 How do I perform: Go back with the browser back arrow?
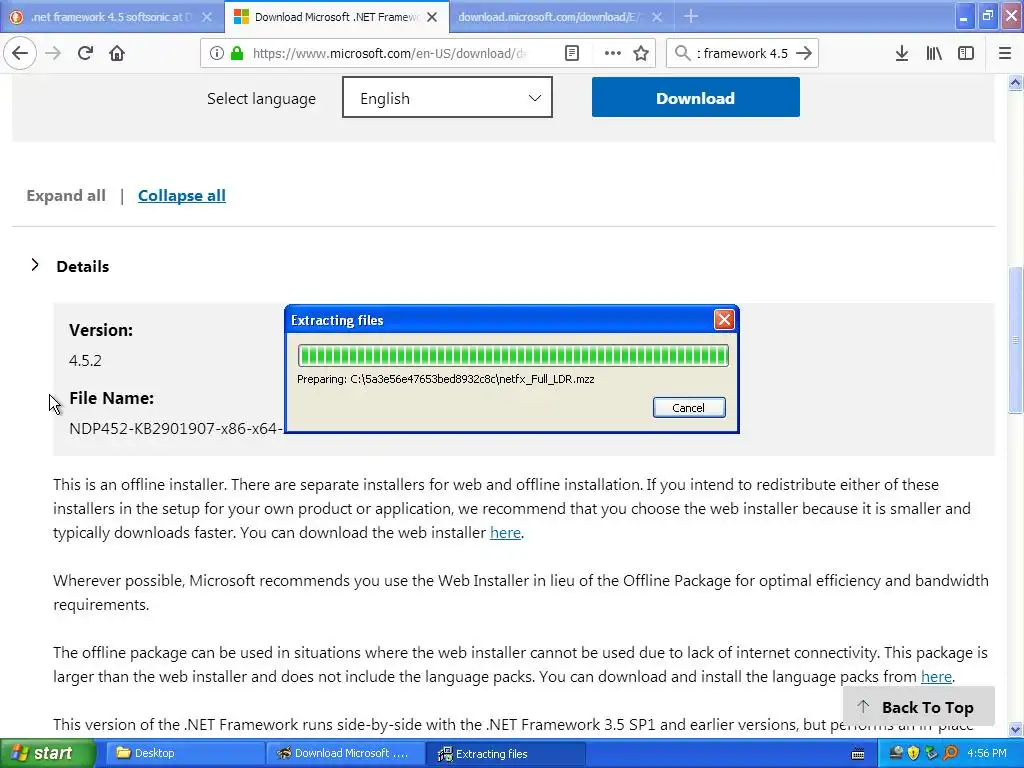tap(20, 53)
